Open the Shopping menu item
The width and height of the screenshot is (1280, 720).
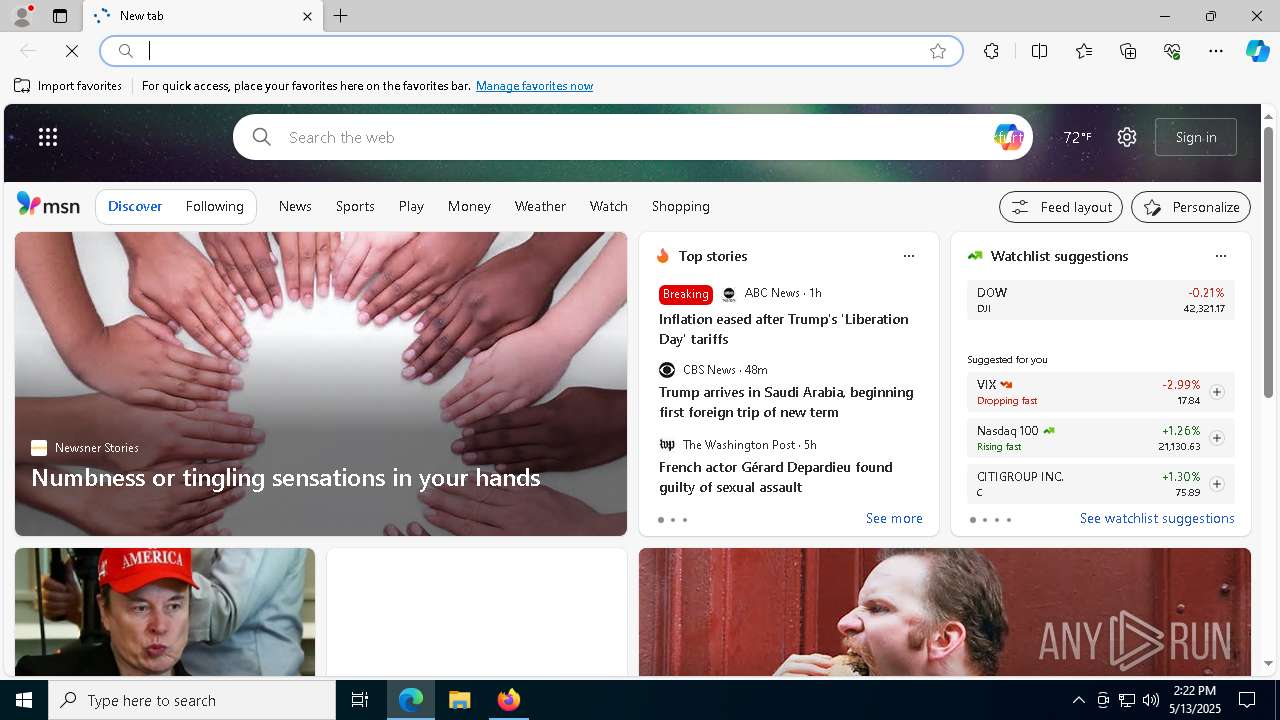[x=680, y=206]
